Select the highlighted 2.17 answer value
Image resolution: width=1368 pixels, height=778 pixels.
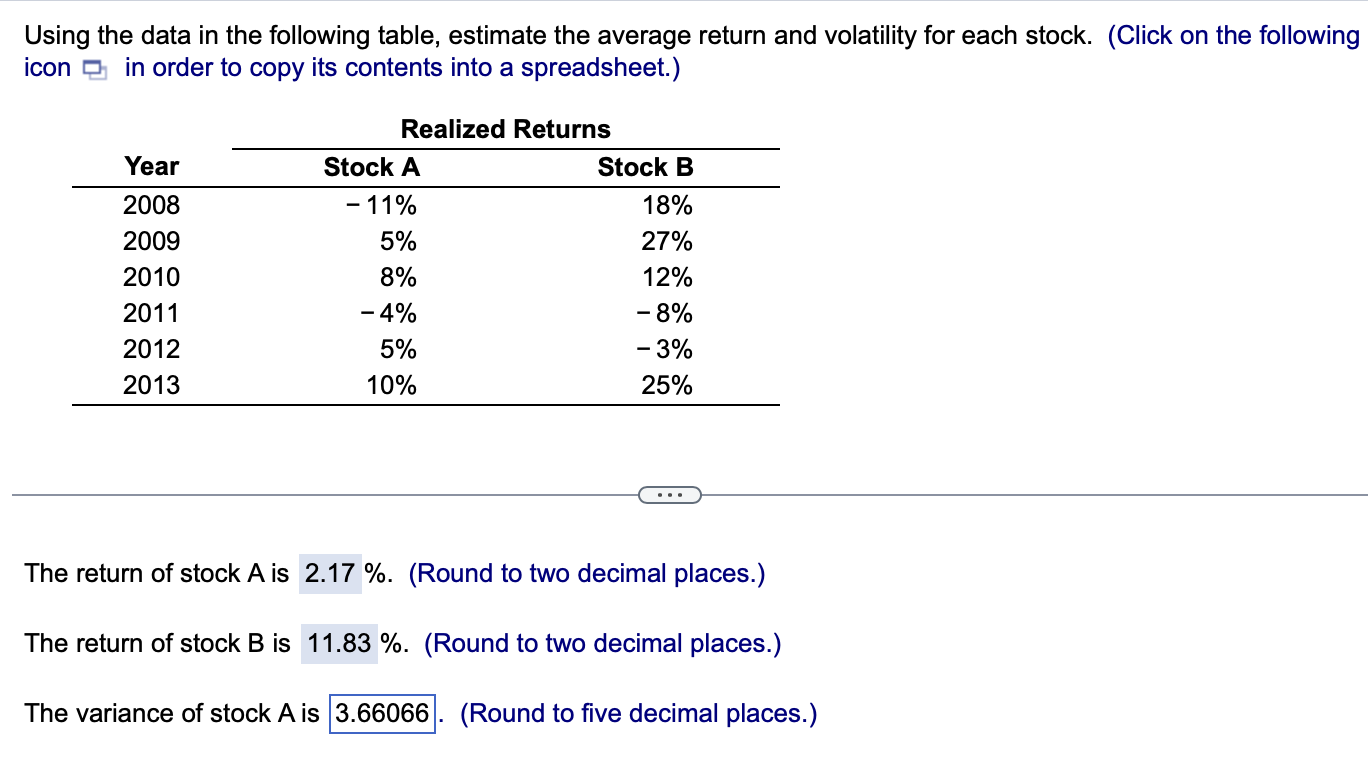[329, 573]
